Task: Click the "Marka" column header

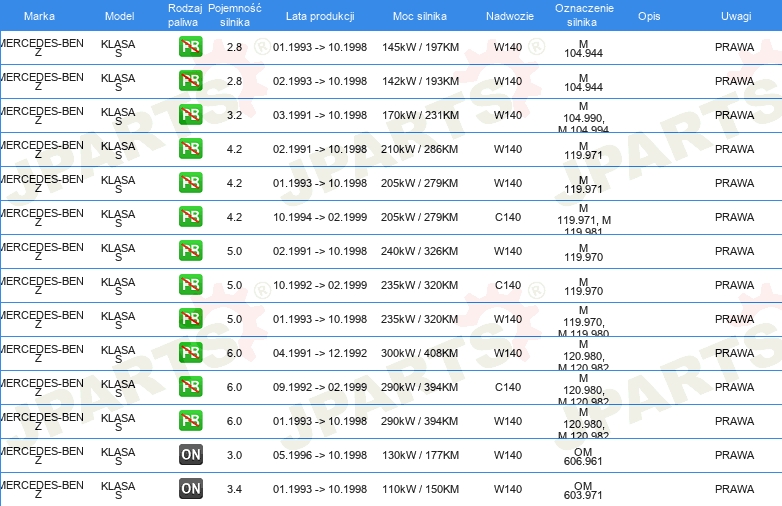Action: [x=39, y=16]
